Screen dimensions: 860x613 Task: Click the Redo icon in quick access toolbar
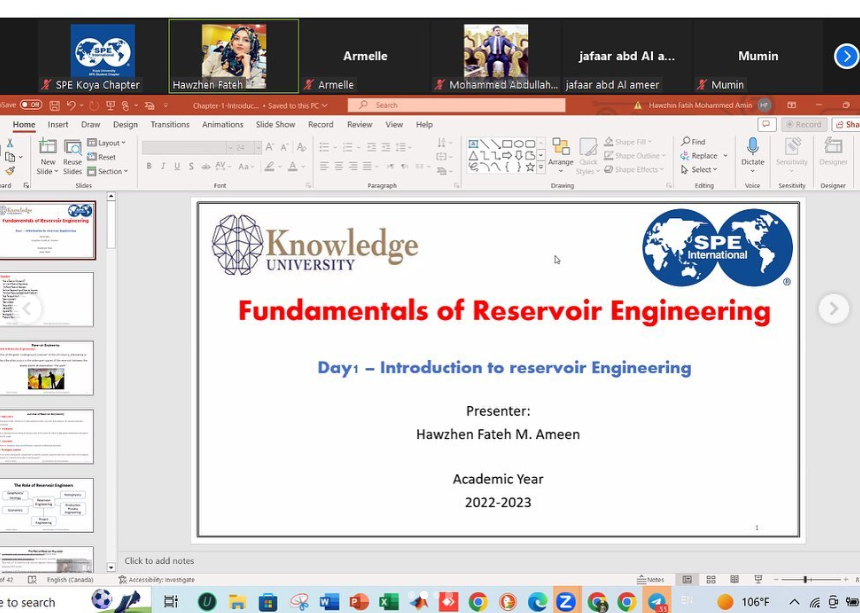94,105
